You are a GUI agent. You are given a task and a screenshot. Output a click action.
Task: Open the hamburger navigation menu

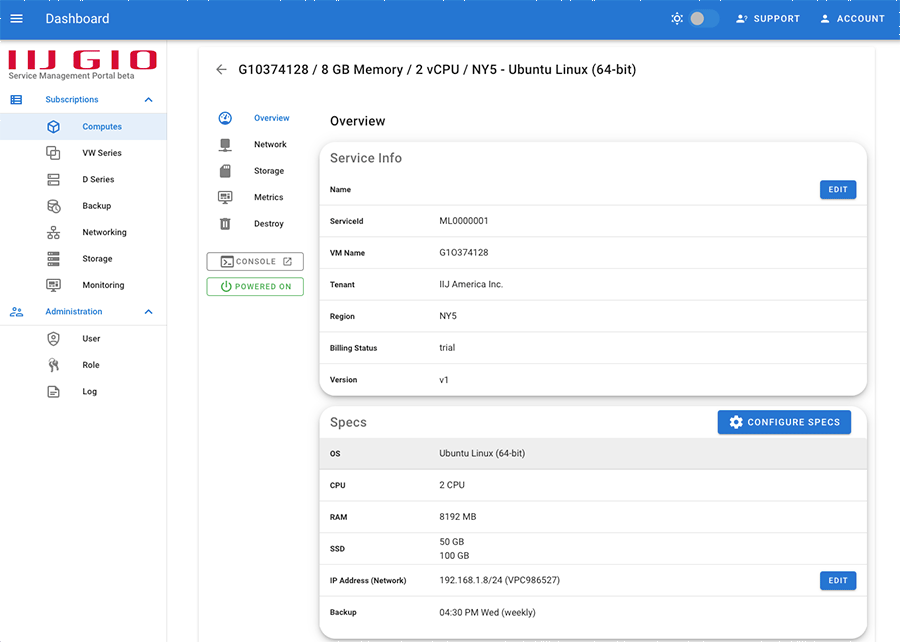(16, 18)
